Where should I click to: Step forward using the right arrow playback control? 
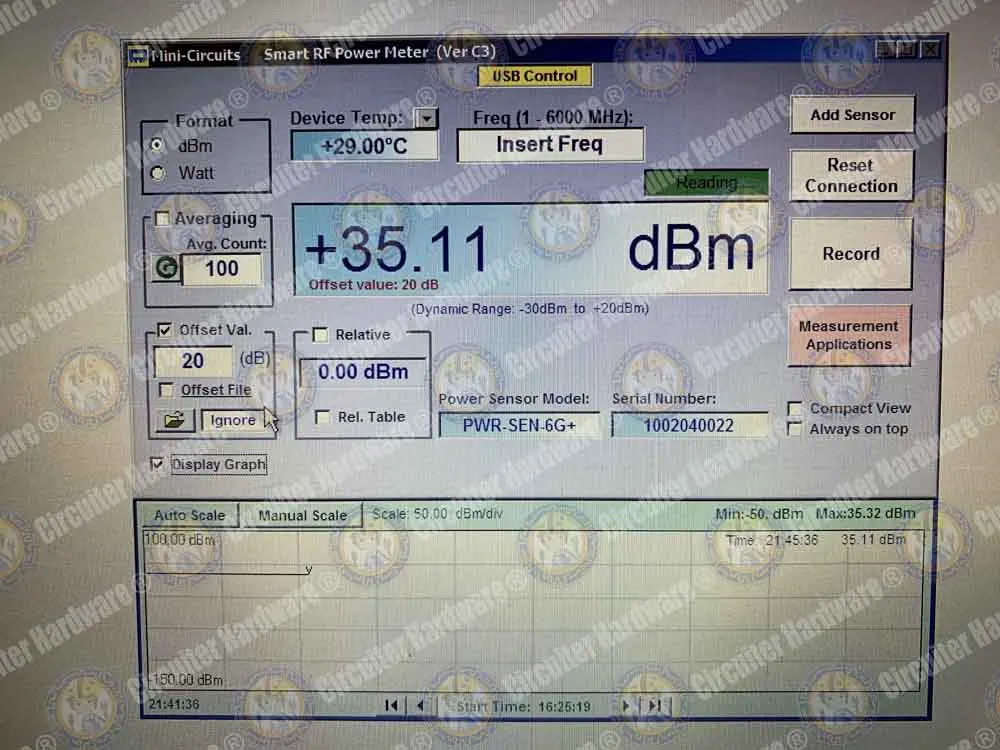pyautogui.click(x=625, y=705)
